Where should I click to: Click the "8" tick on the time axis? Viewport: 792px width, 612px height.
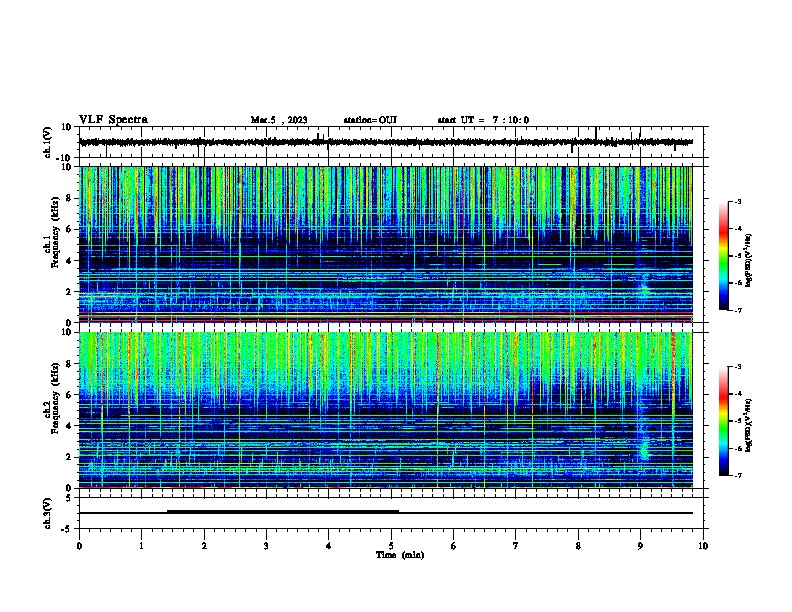pos(578,546)
